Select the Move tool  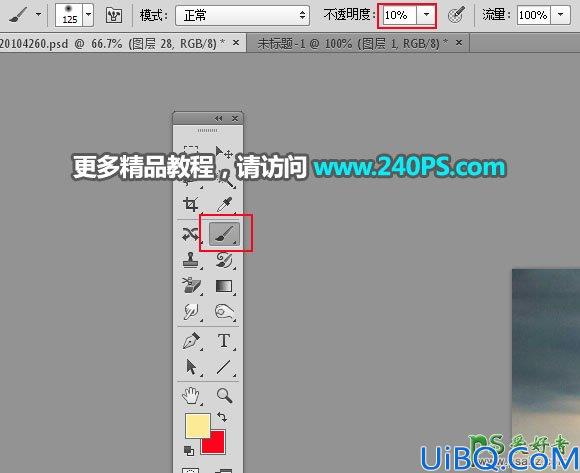[x=224, y=152]
